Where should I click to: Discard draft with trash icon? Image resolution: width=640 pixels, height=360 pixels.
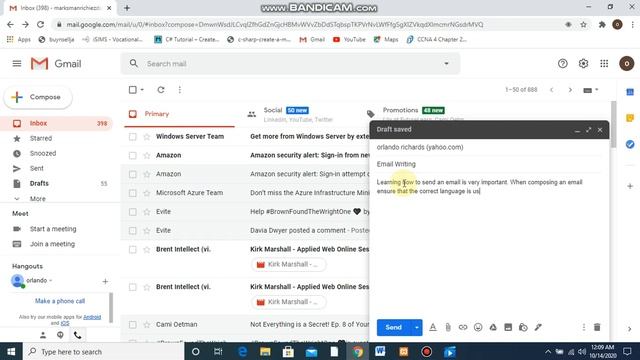tap(597, 327)
